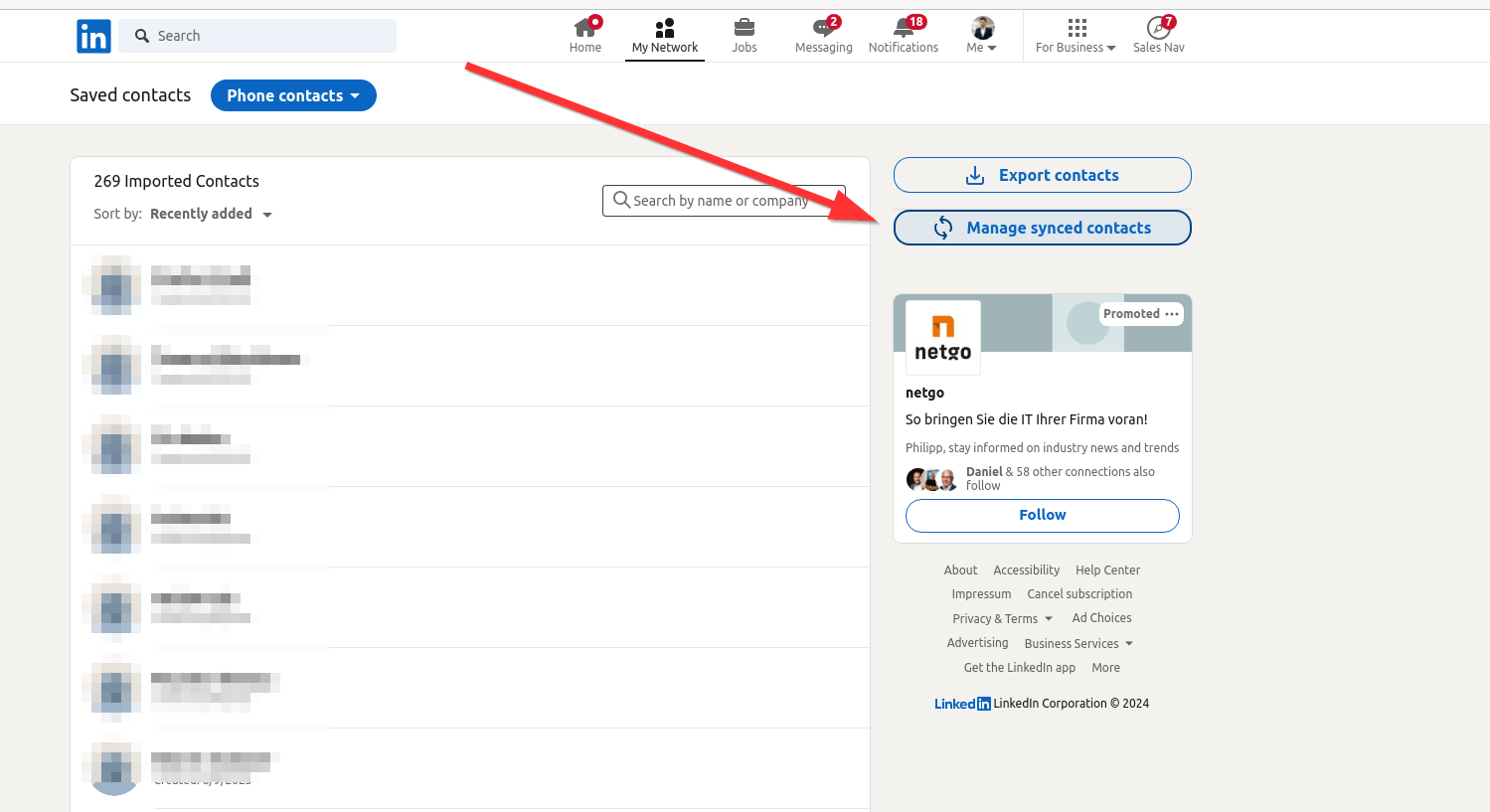Open the Recently added sort dropdown
The width and height of the screenshot is (1490, 812).
tap(211, 214)
